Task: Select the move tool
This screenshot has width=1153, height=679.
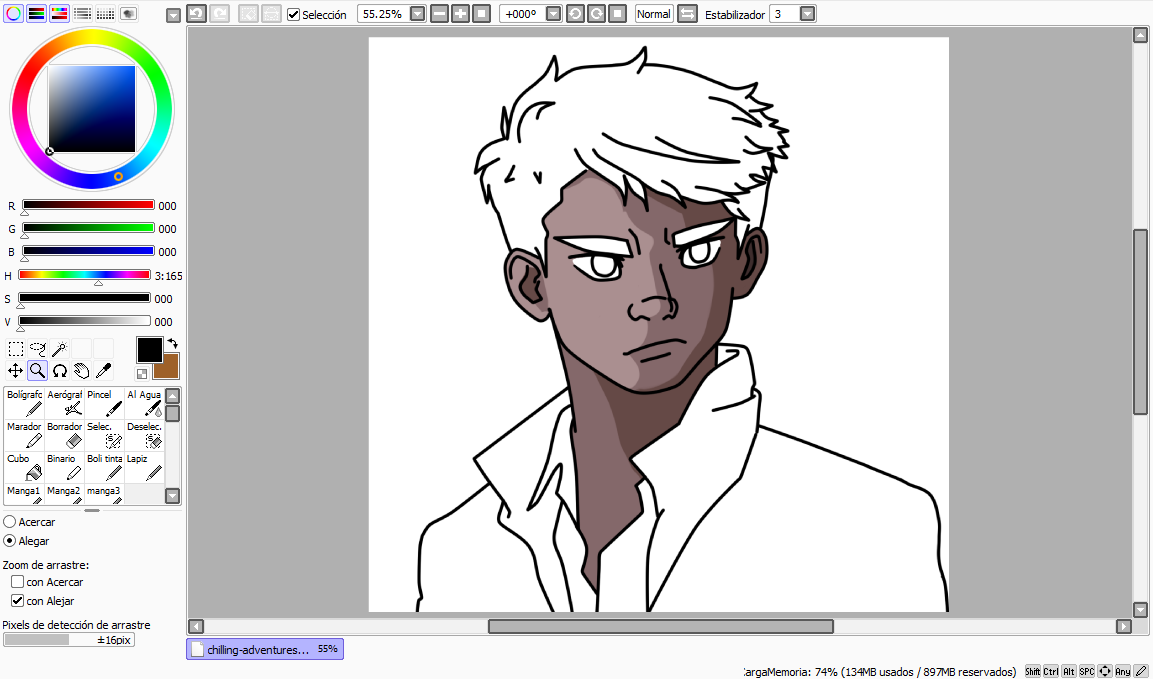Action: [x=15, y=371]
